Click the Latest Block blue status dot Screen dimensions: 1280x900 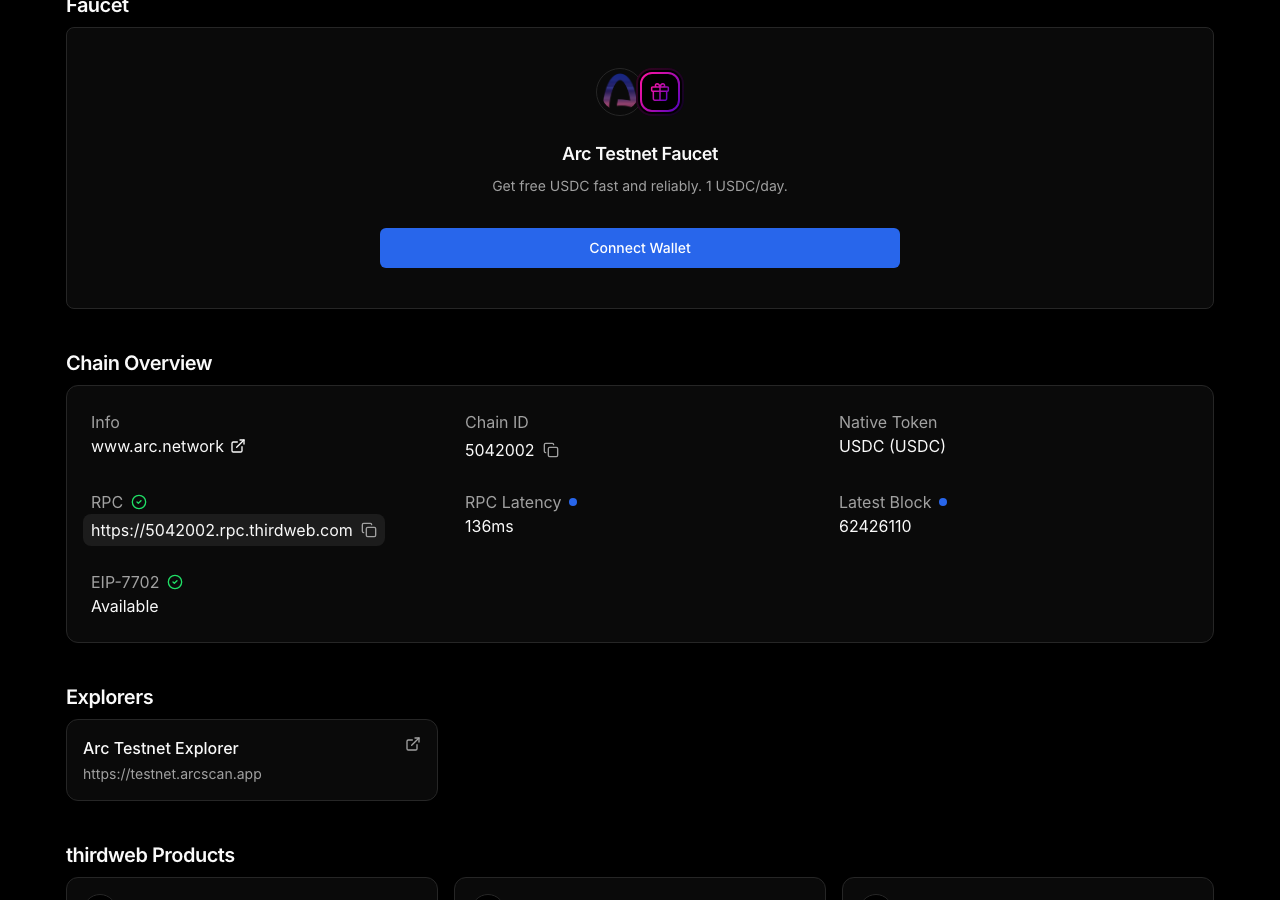pyautogui.click(x=943, y=502)
